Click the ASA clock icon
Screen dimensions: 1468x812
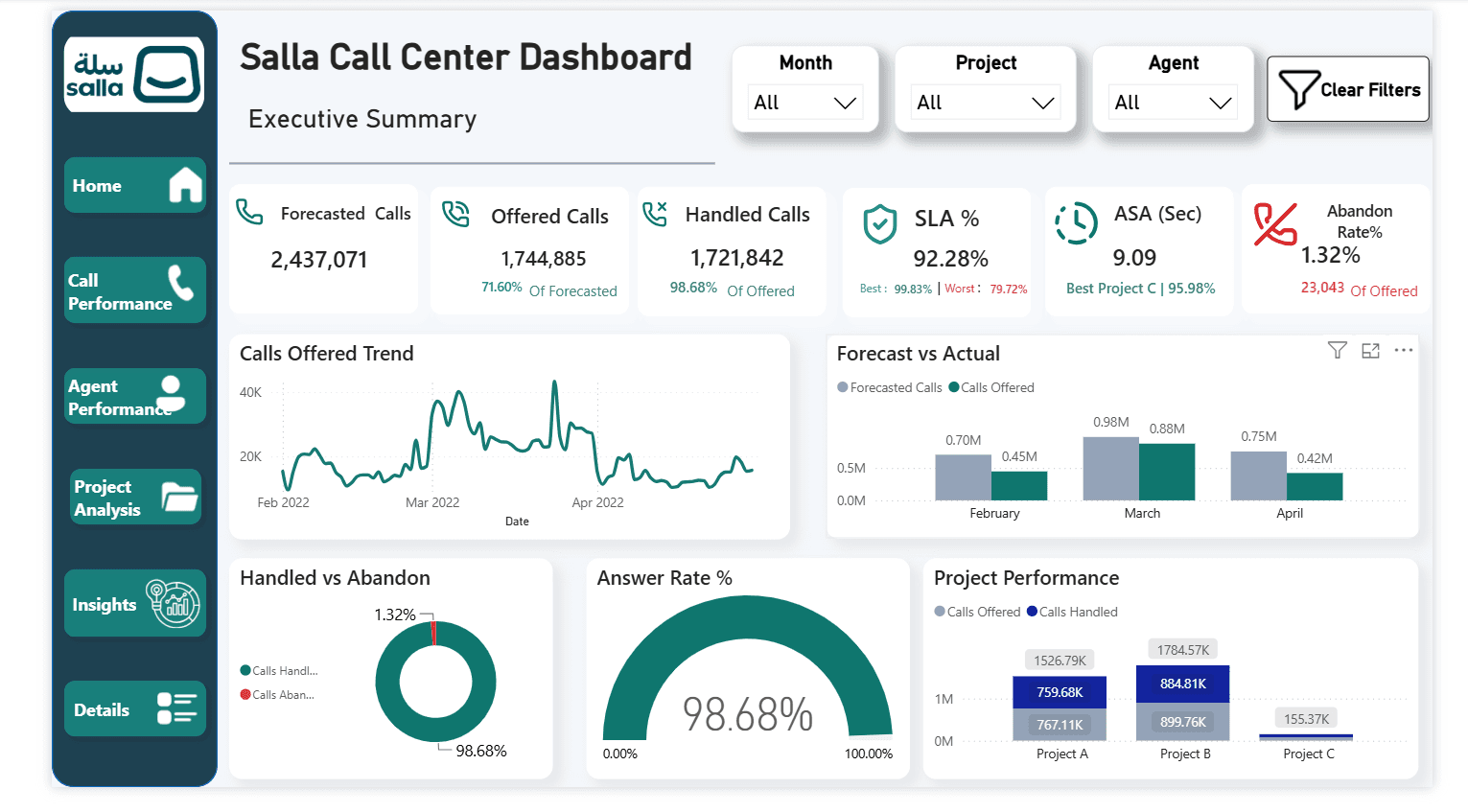1077,223
